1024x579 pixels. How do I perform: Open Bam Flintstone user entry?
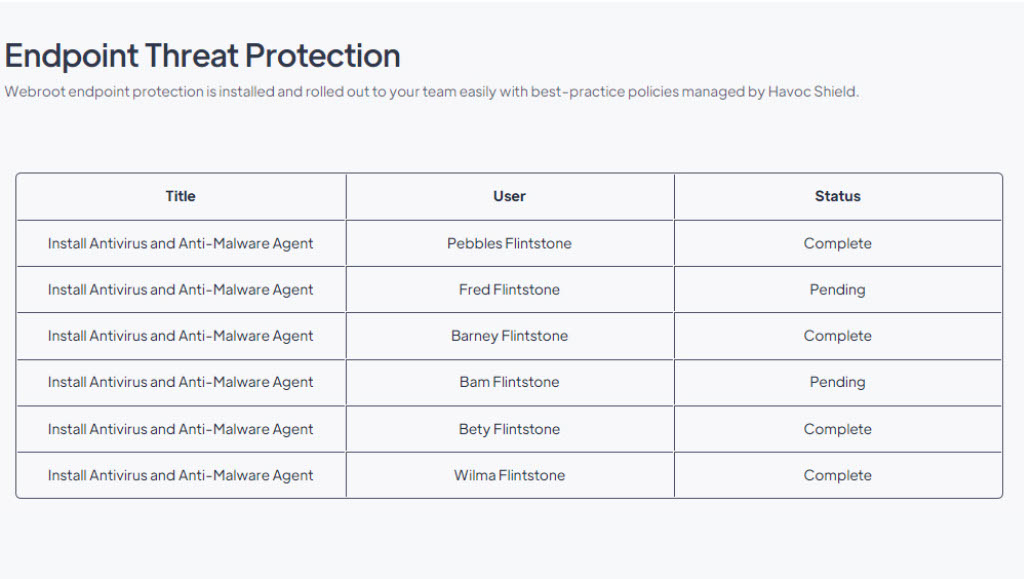pos(509,383)
